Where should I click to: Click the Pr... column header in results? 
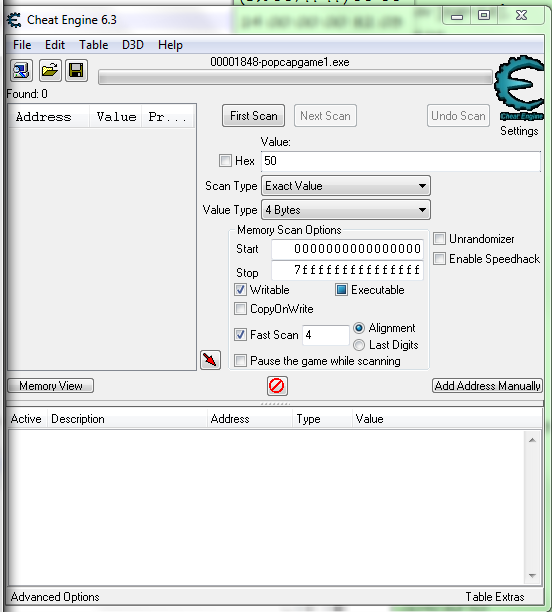coord(168,116)
